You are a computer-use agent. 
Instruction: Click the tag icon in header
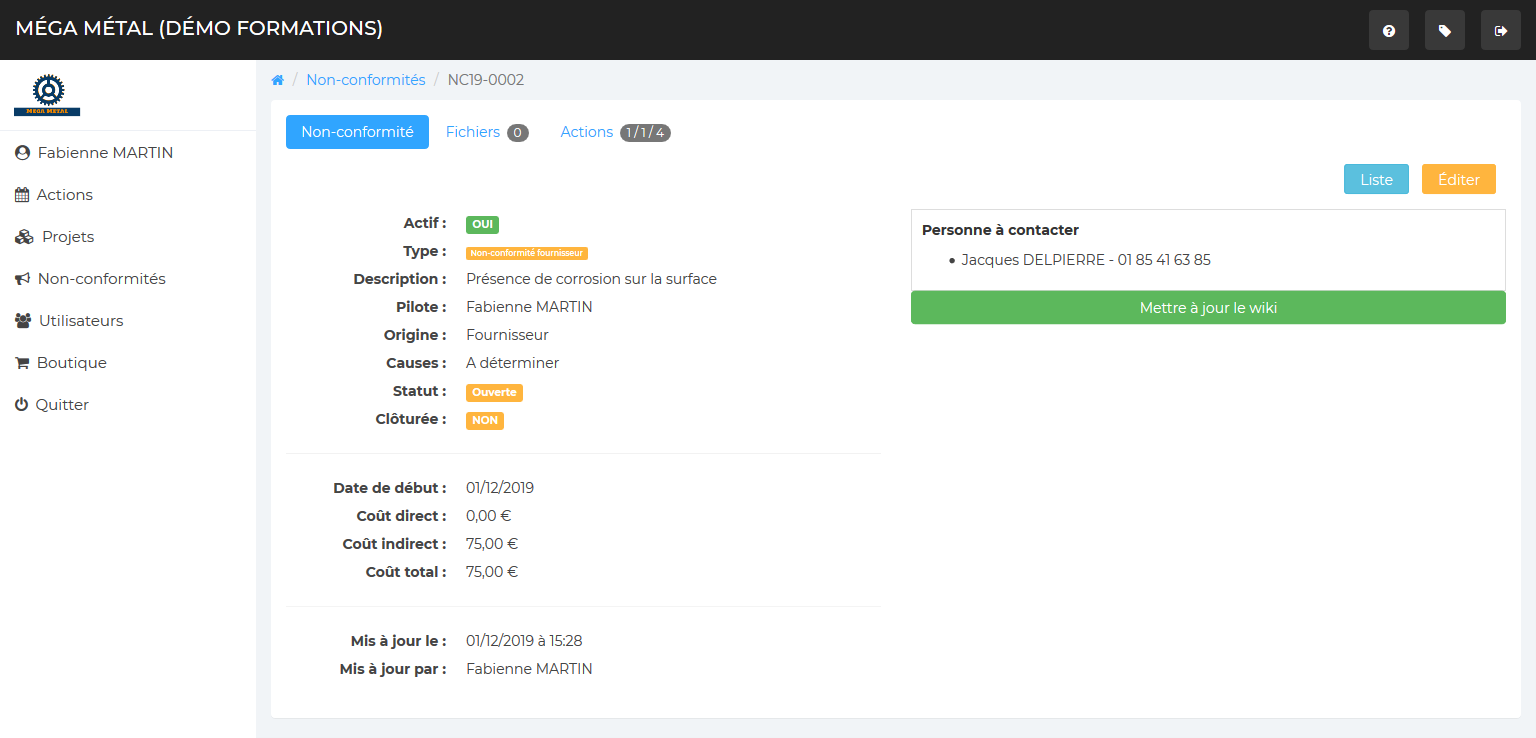point(1444,31)
